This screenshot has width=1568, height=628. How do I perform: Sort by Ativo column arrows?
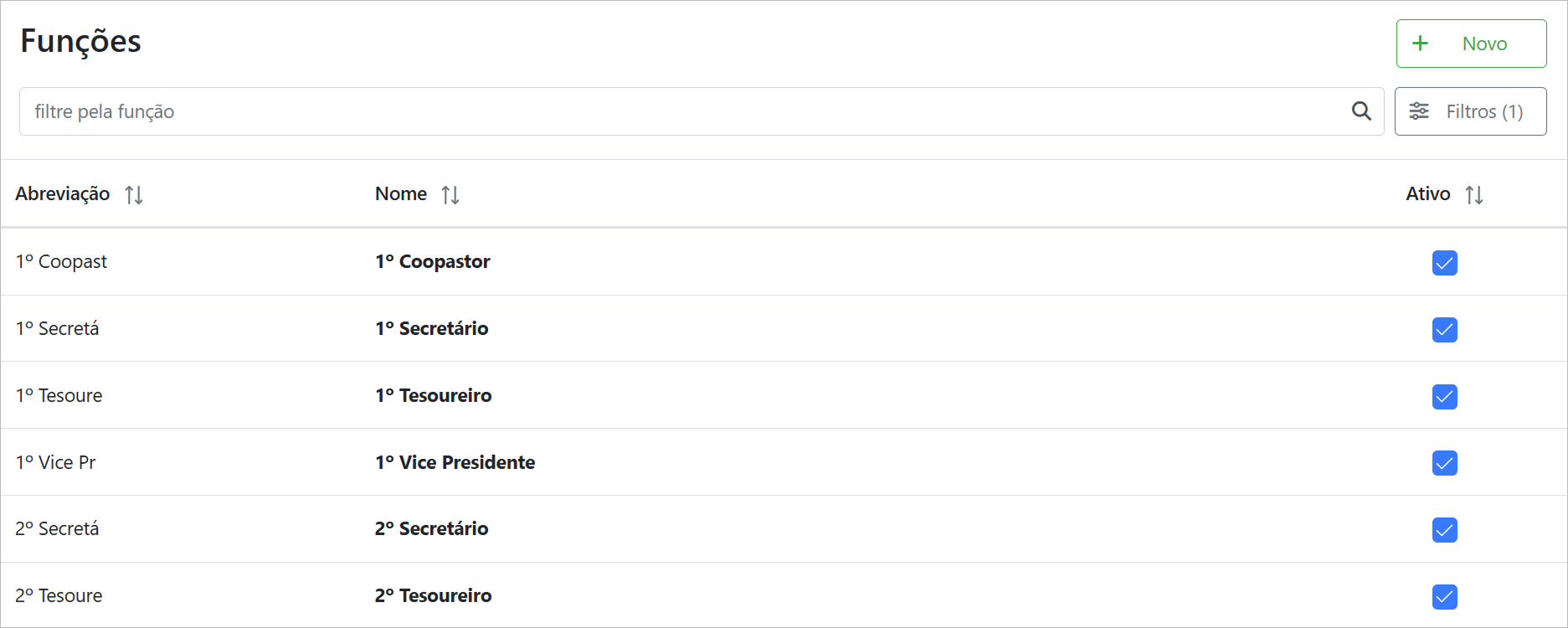1474,195
